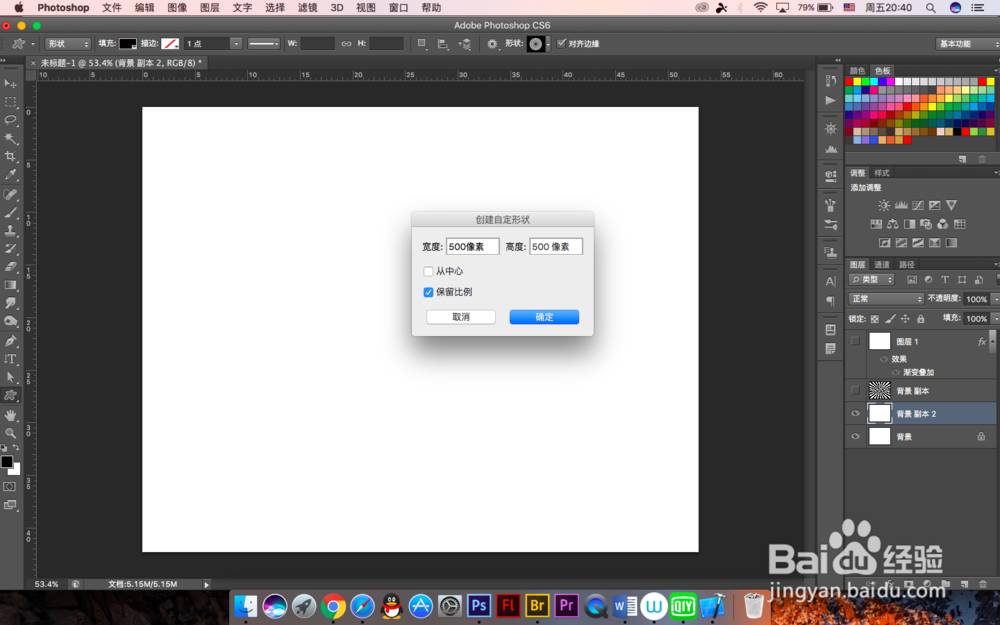Open the 文件 menu
1000x625 pixels.
pyautogui.click(x=112, y=8)
